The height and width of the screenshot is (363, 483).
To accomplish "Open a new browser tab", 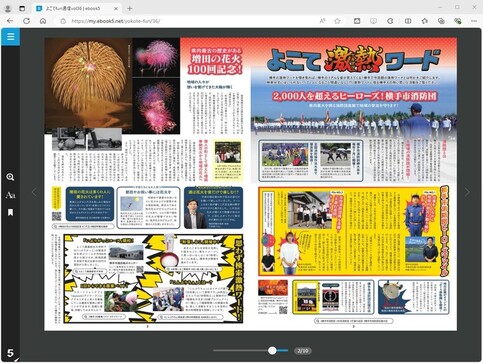I will pos(130,8).
